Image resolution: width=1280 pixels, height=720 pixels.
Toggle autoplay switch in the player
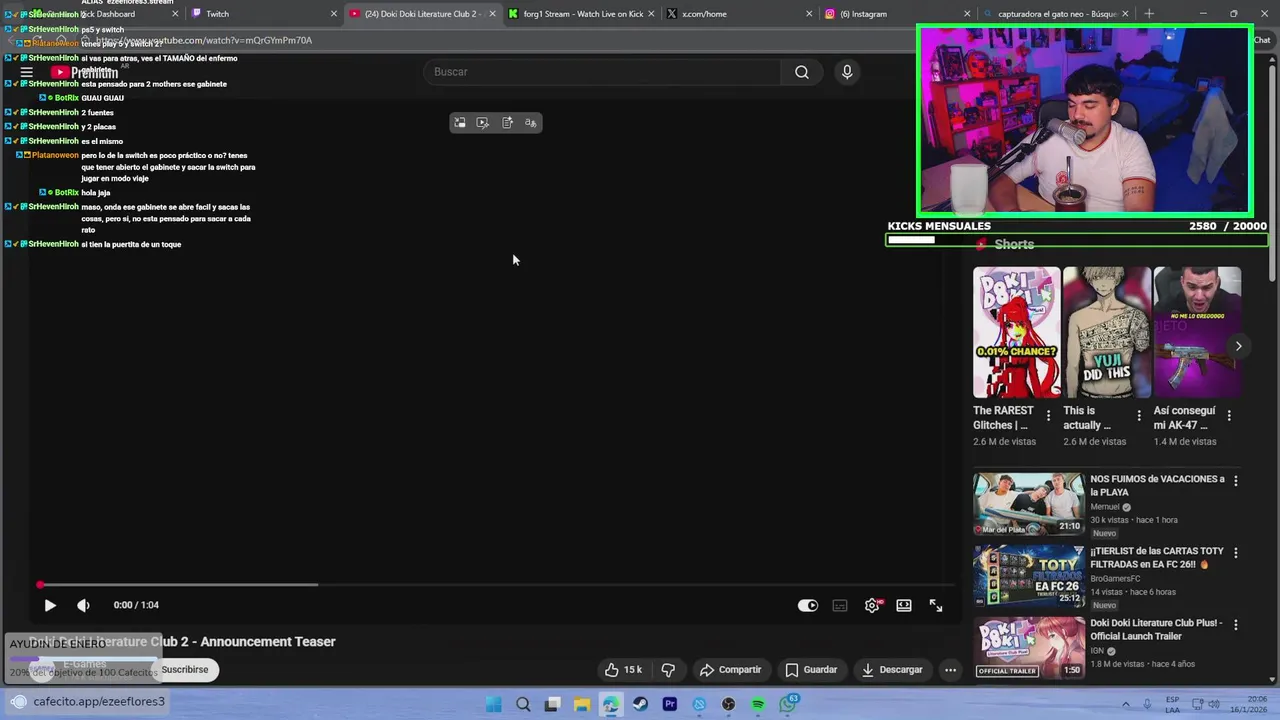pyautogui.click(x=808, y=605)
